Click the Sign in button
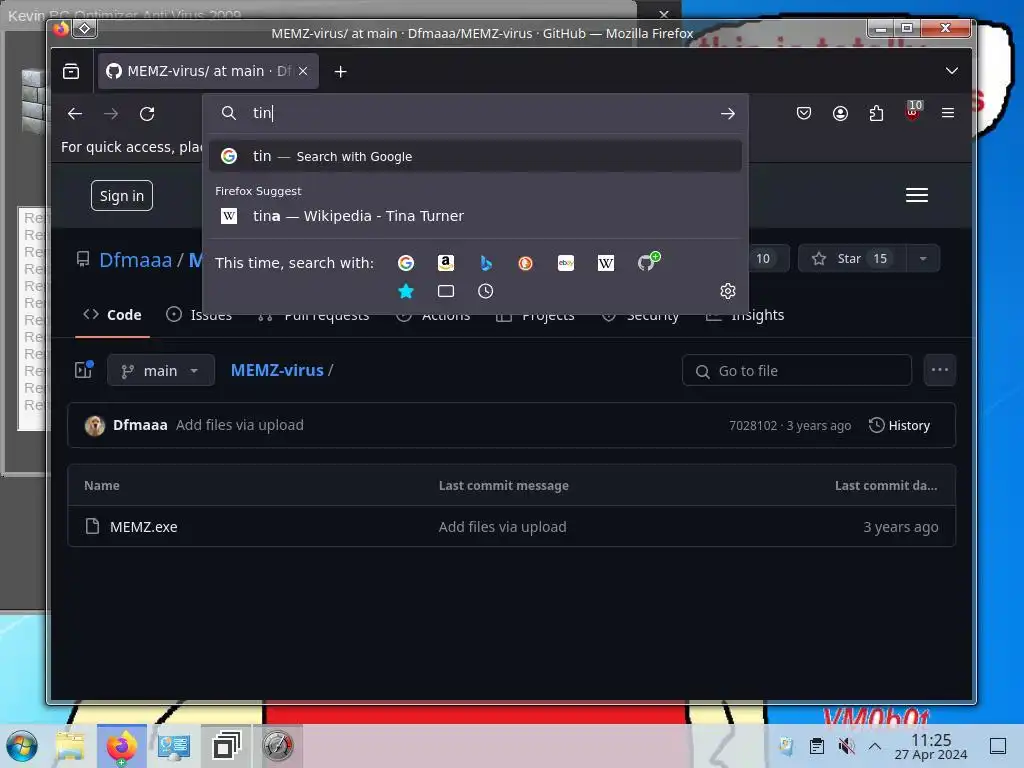Screen dimensions: 1024x768 point(121,196)
